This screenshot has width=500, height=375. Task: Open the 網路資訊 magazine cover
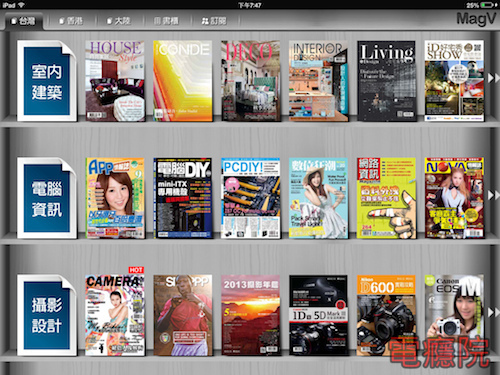tap(387, 198)
